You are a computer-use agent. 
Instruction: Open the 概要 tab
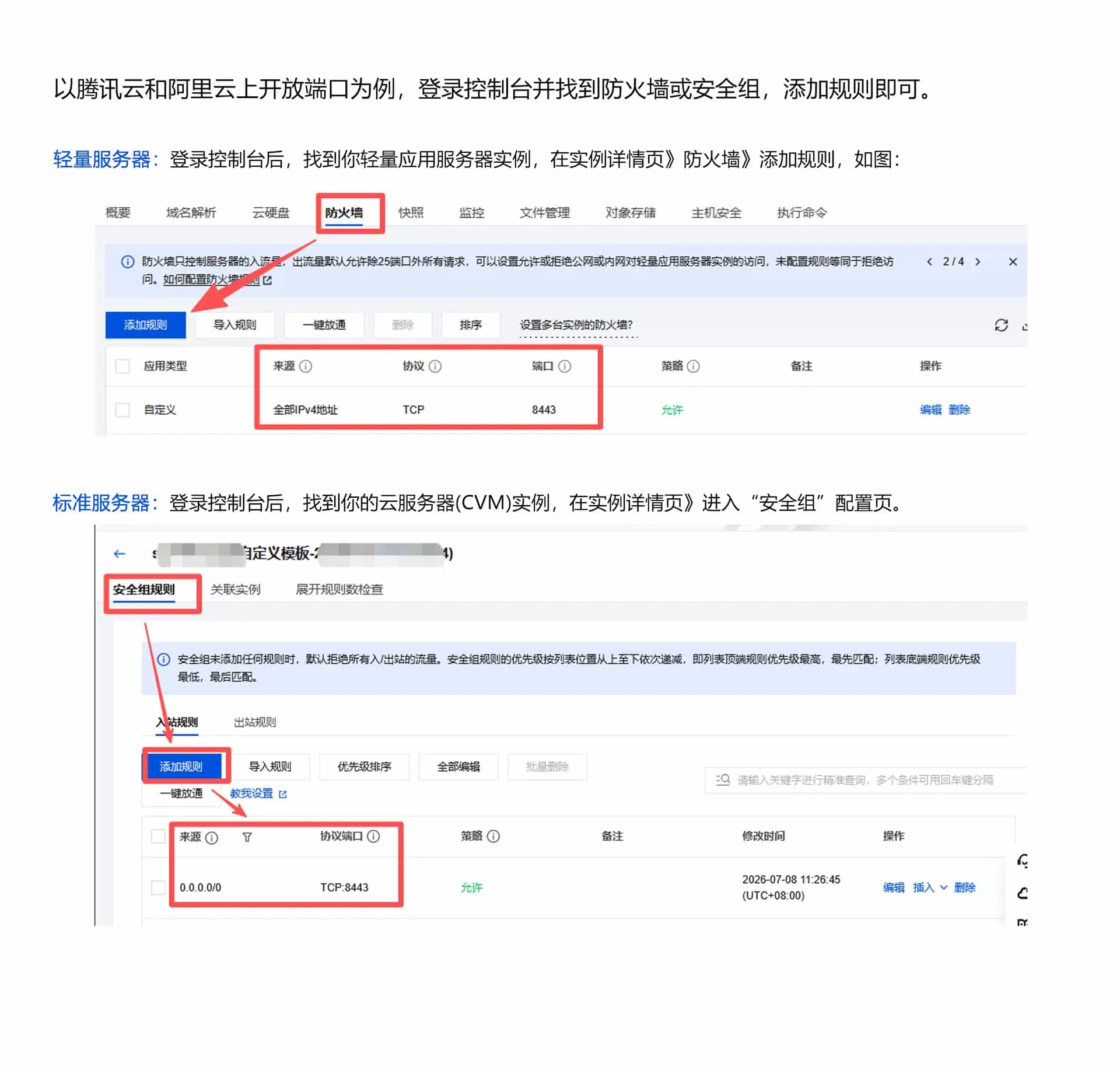coord(118,212)
